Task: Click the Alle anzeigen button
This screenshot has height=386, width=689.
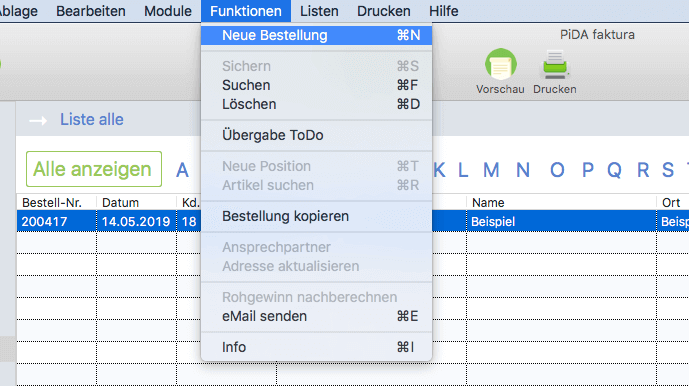Action: (94, 169)
